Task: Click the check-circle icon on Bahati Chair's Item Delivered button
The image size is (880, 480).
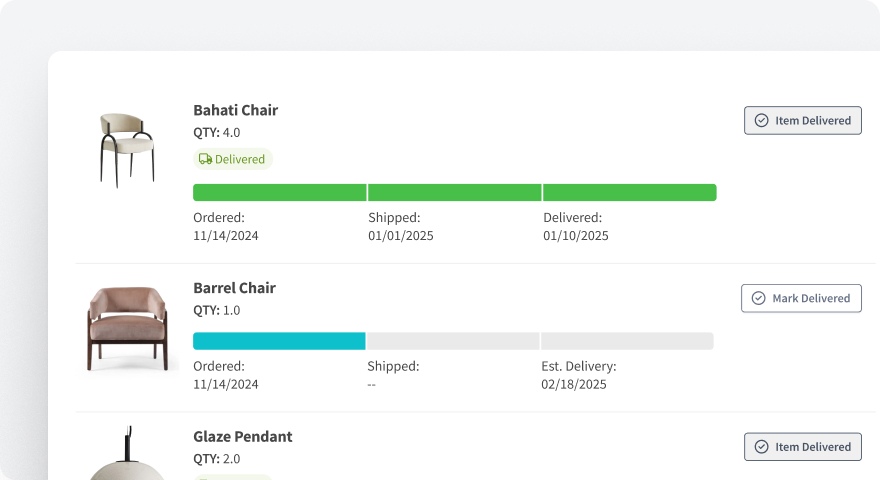Action: point(761,121)
